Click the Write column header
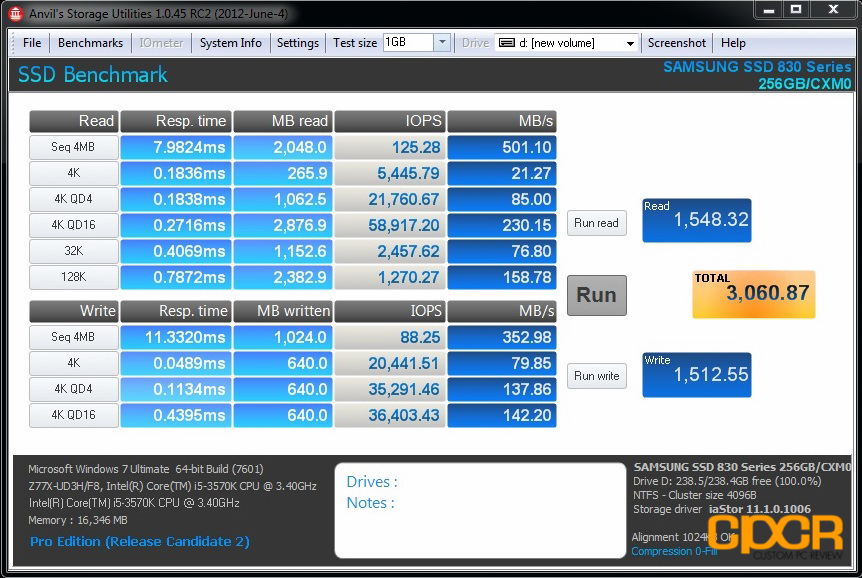The width and height of the screenshot is (862, 578). tap(74, 311)
